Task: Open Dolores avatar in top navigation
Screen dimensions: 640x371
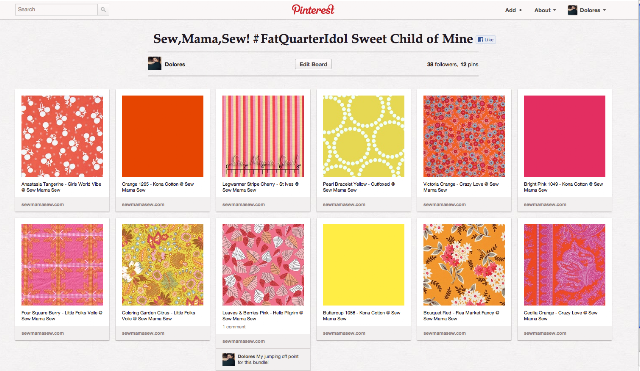Action: pos(572,10)
